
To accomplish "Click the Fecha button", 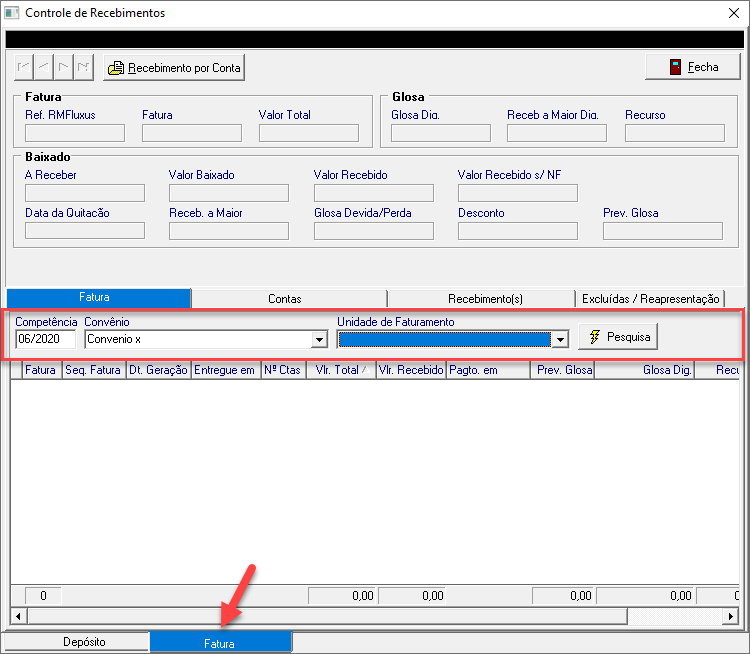I will click(693, 67).
